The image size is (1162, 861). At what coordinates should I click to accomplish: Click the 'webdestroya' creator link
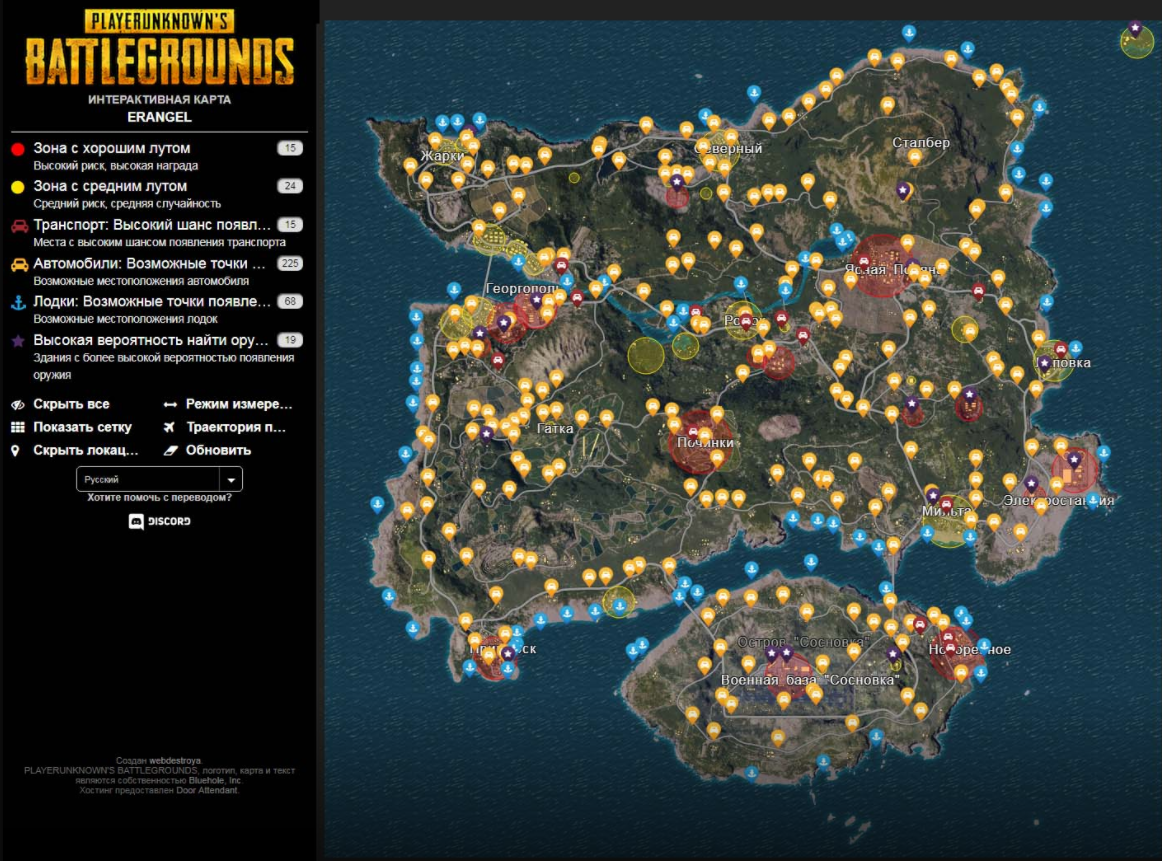click(x=175, y=760)
